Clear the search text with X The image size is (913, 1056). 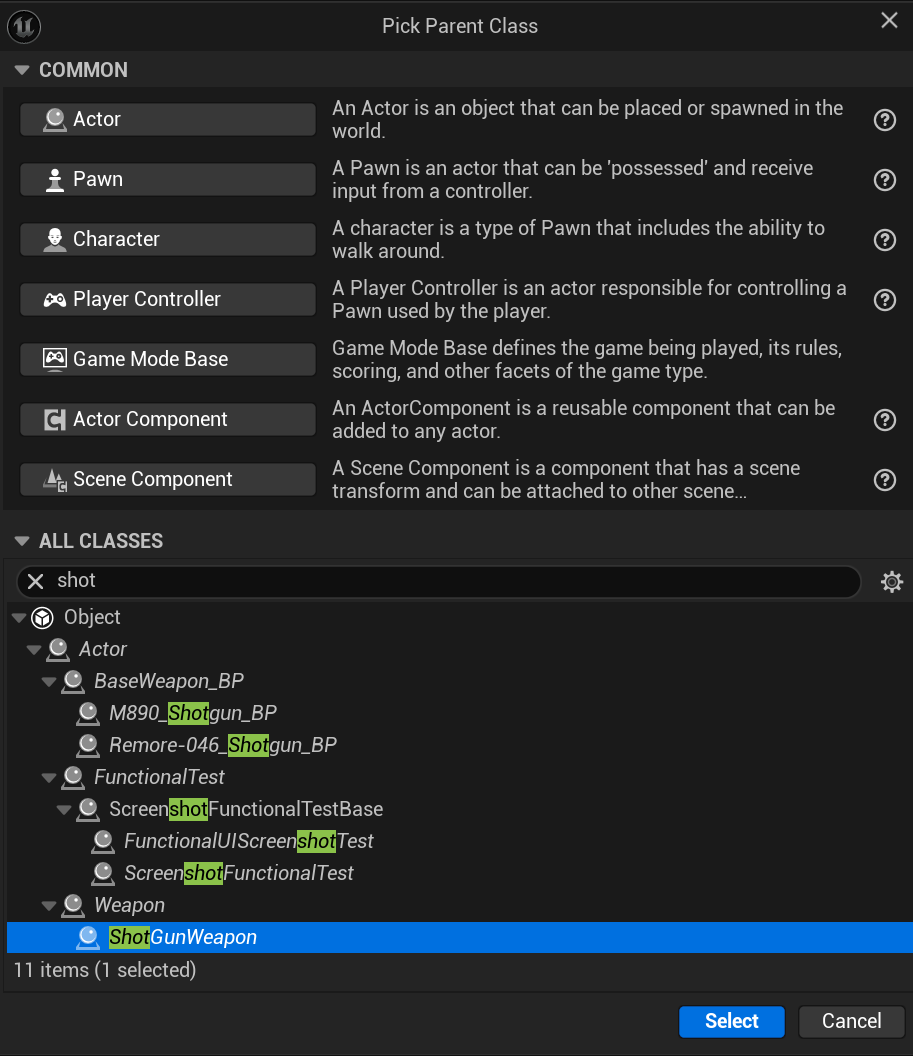click(35, 581)
